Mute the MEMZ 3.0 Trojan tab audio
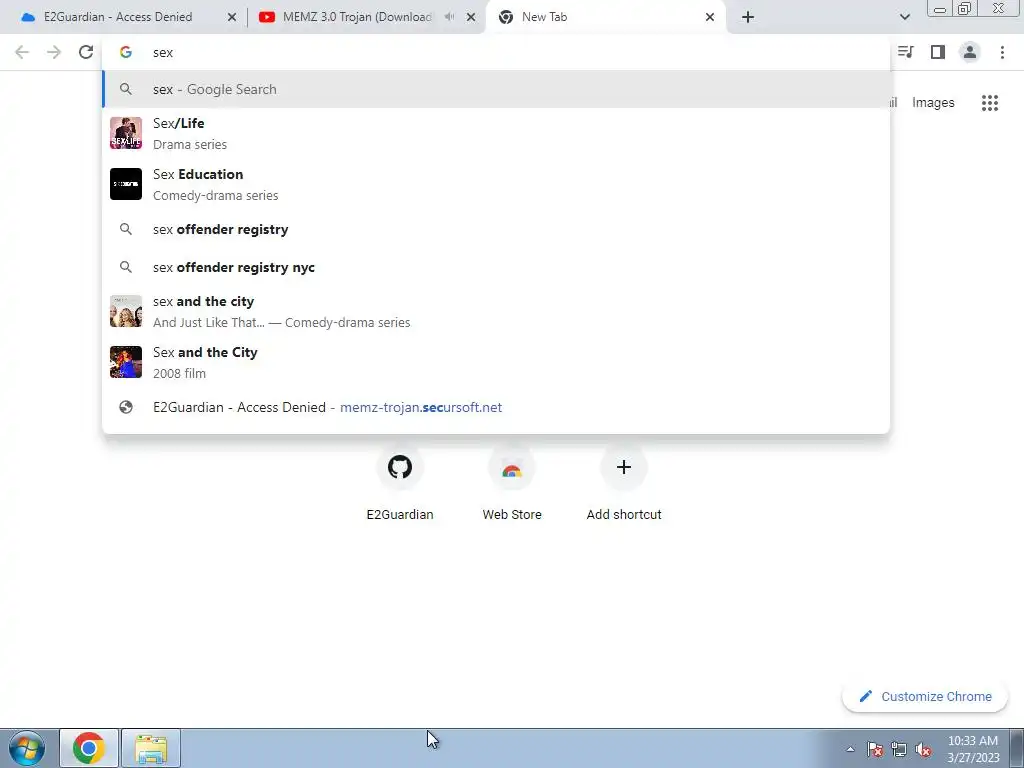Image resolution: width=1024 pixels, height=768 pixels. click(449, 17)
